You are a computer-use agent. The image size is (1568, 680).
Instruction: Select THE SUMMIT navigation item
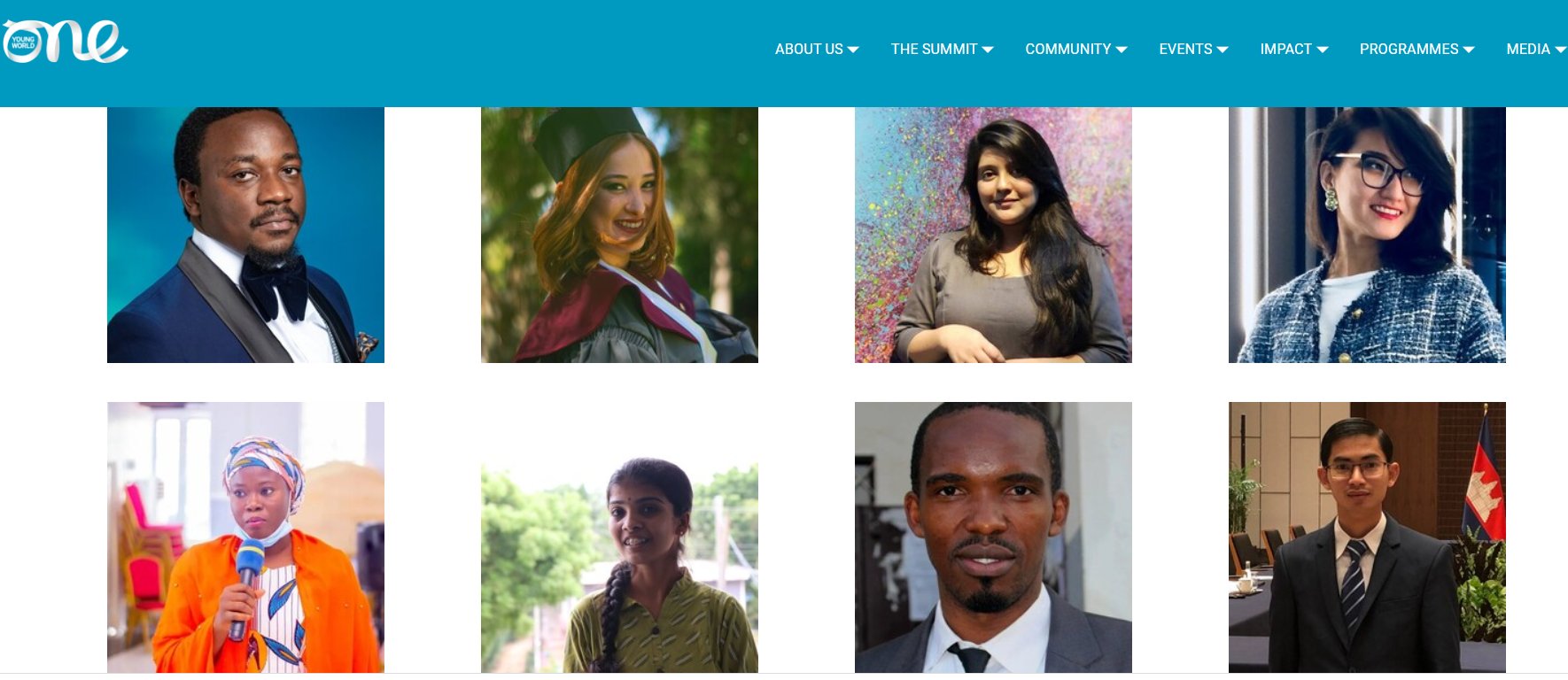(x=934, y=50)
